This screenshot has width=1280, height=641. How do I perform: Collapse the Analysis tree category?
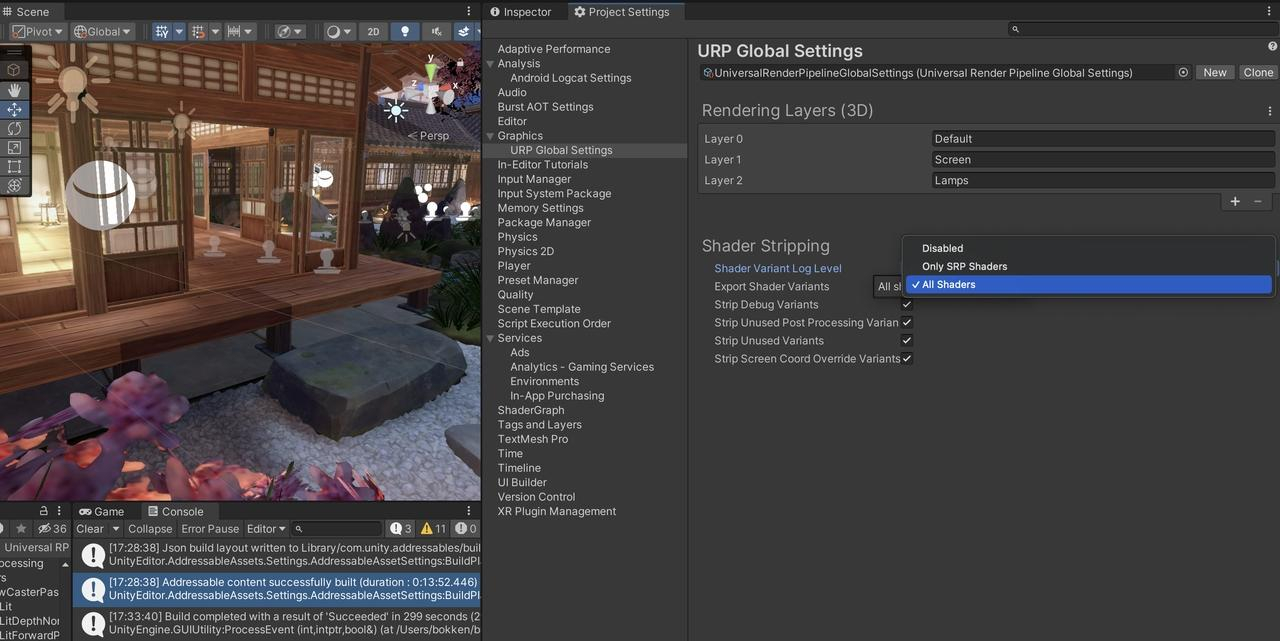[490, 63]
